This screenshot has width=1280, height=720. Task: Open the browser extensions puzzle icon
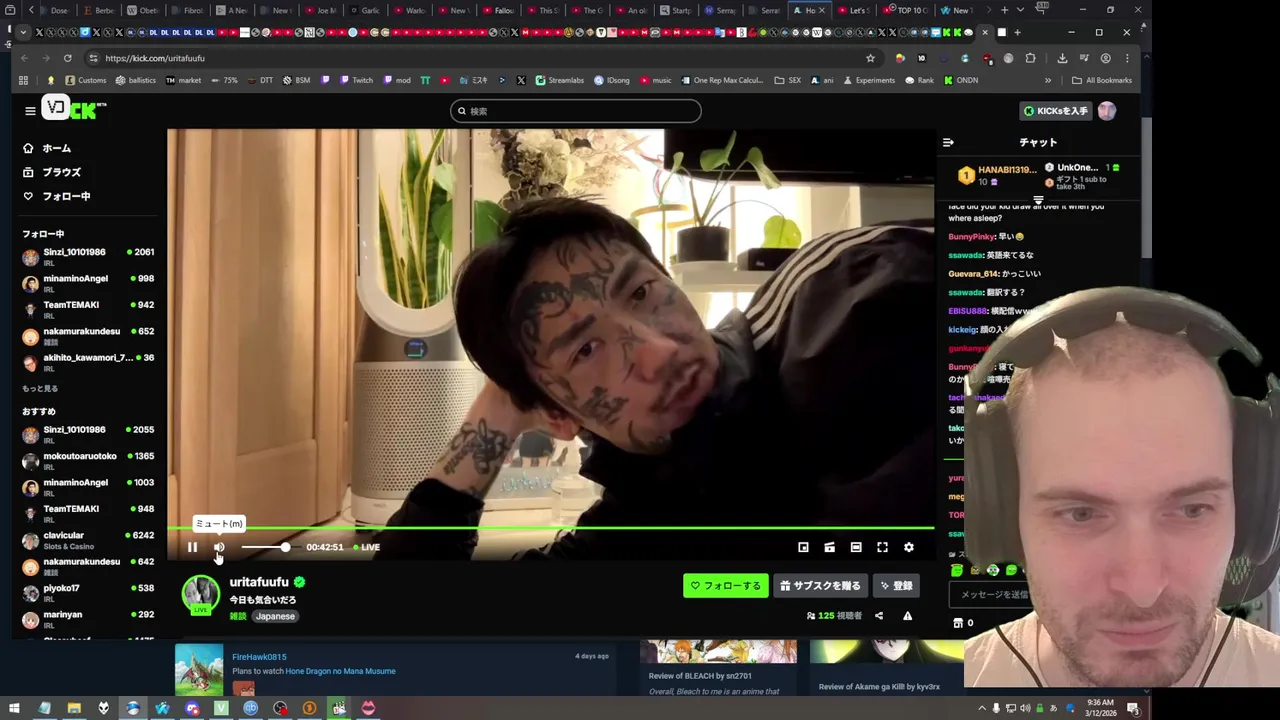(x=1030, y=58)
